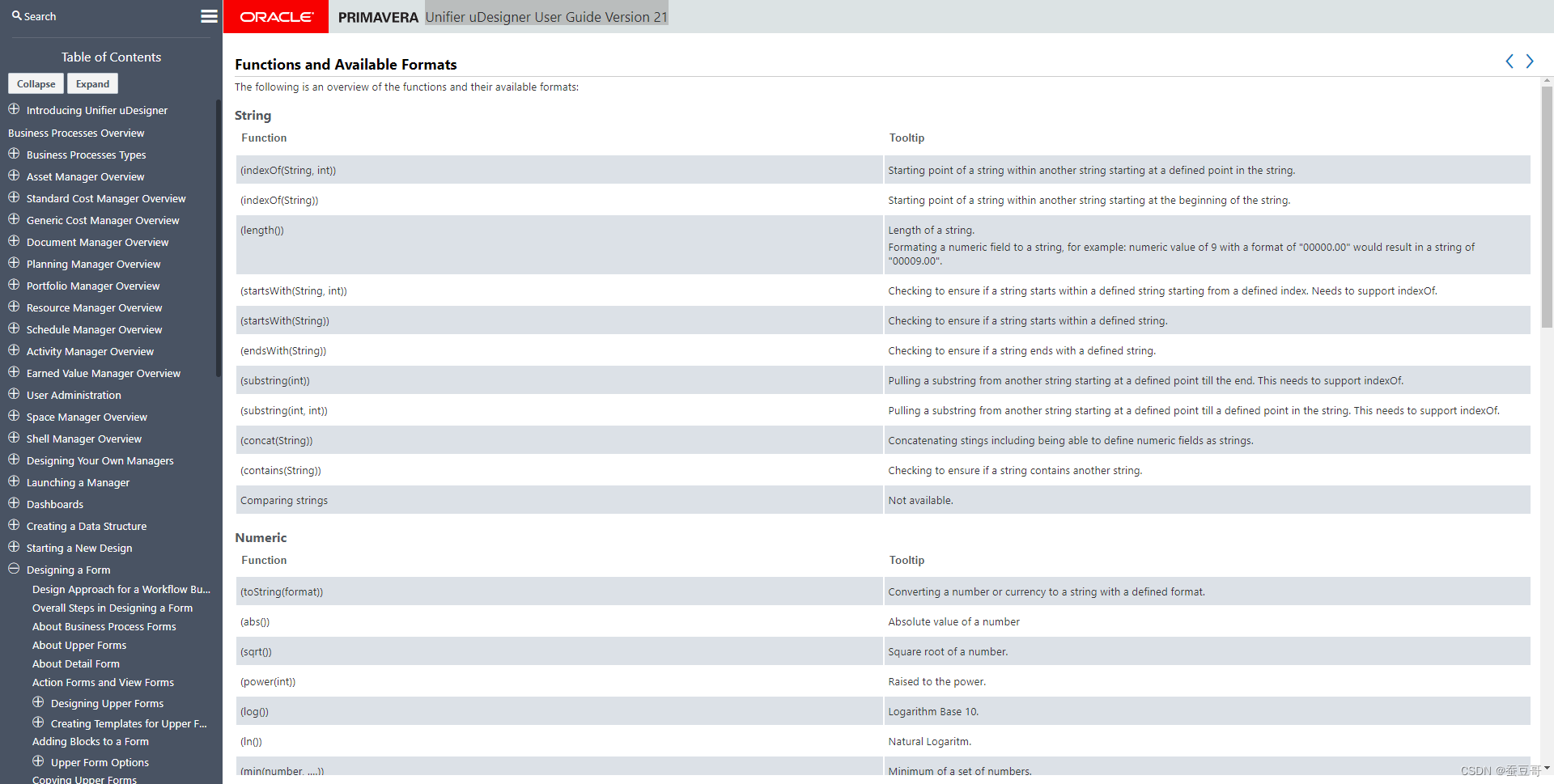The height and width of the screenshot is (784, 1554).
Task: Open User Administration topic
Action: (x=74, y=396)
